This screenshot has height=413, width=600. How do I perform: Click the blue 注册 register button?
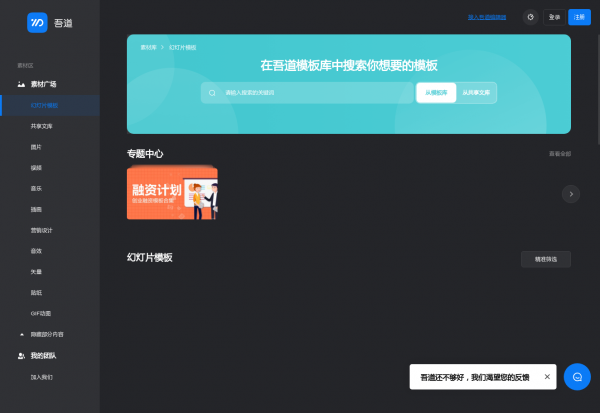579,17
